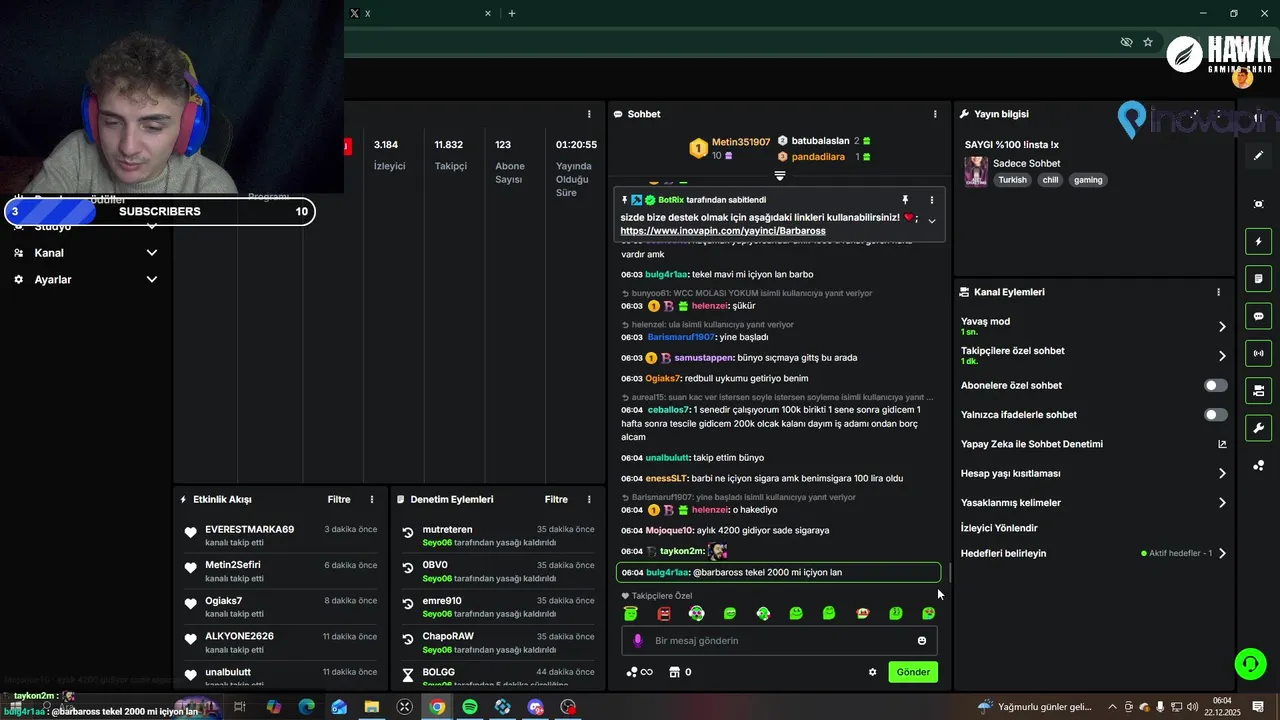Select the angel halo green emote

pyautogui.click(x=630, y=613)
